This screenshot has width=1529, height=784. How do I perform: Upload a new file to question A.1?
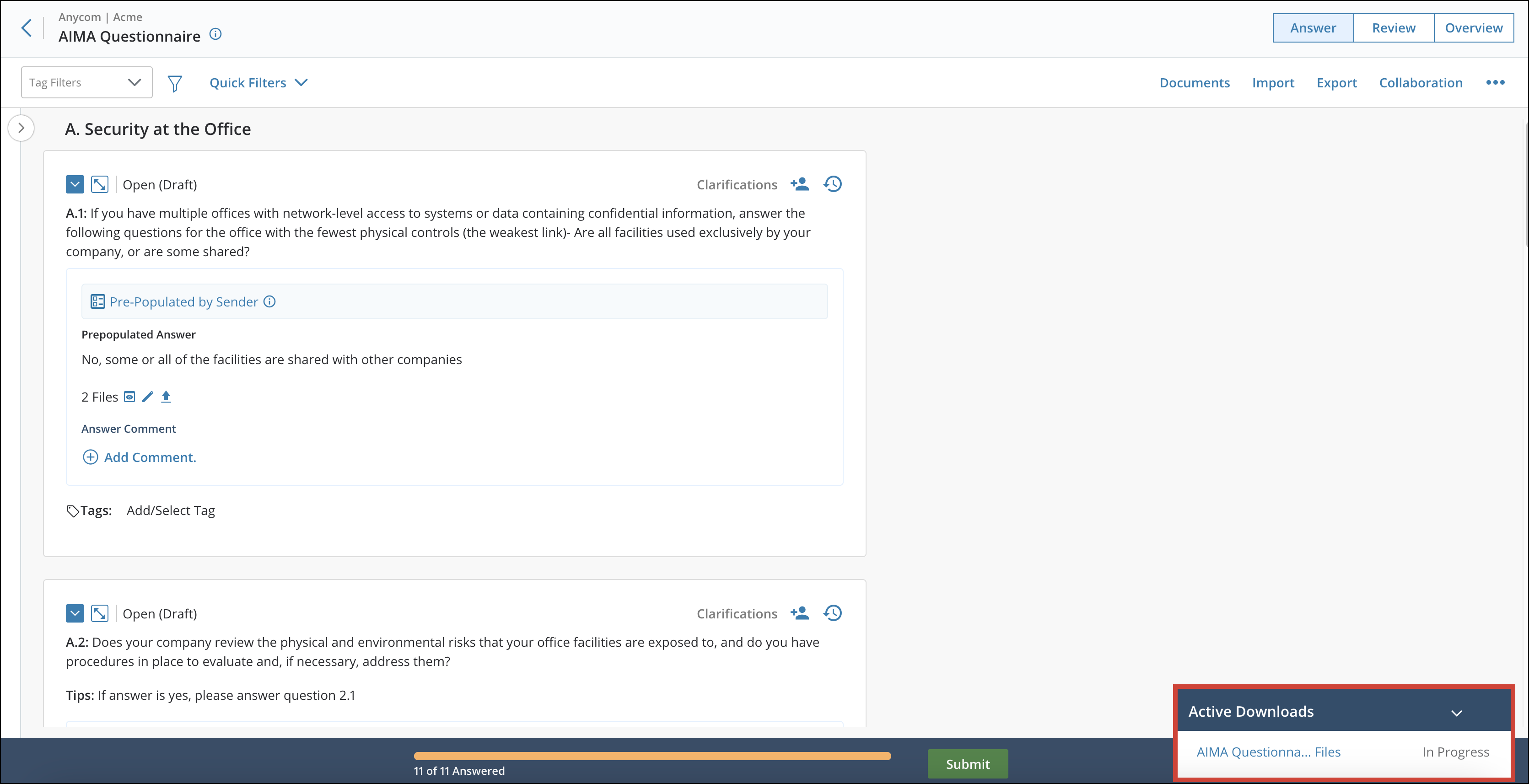[166, 397]
